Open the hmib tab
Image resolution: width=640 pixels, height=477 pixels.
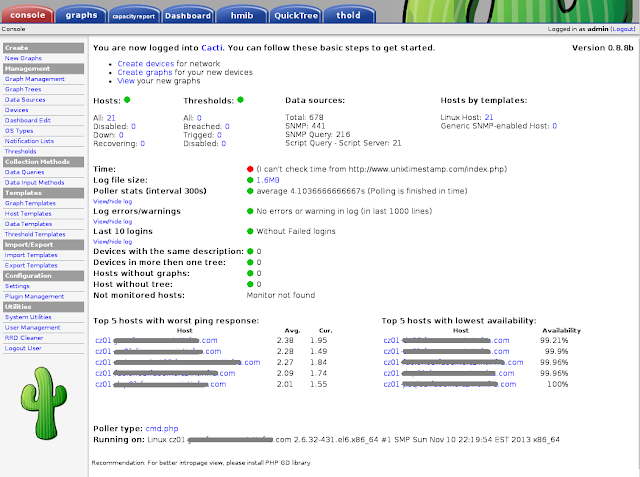coord(242,16)
